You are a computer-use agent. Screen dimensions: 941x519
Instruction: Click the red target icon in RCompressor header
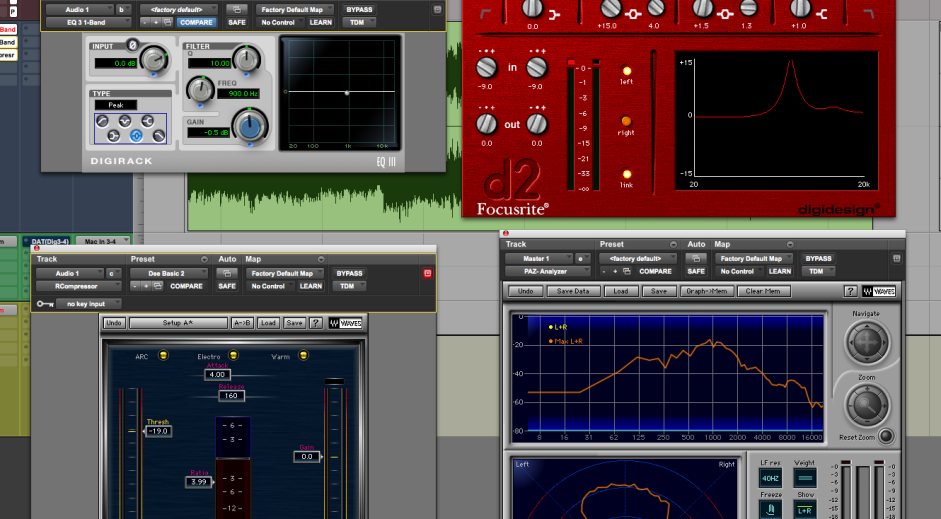pyautogui.click(x=428, y=273)
